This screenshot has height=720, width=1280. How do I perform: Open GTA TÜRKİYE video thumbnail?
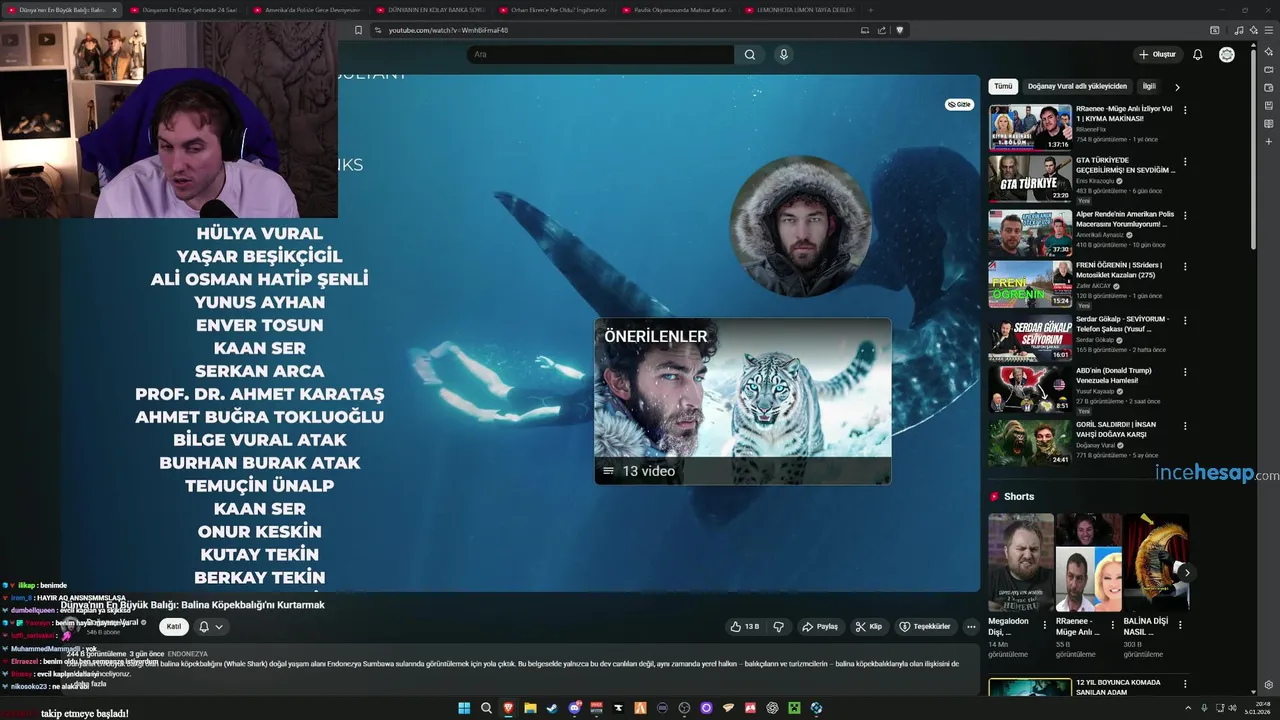(1030, 178)
